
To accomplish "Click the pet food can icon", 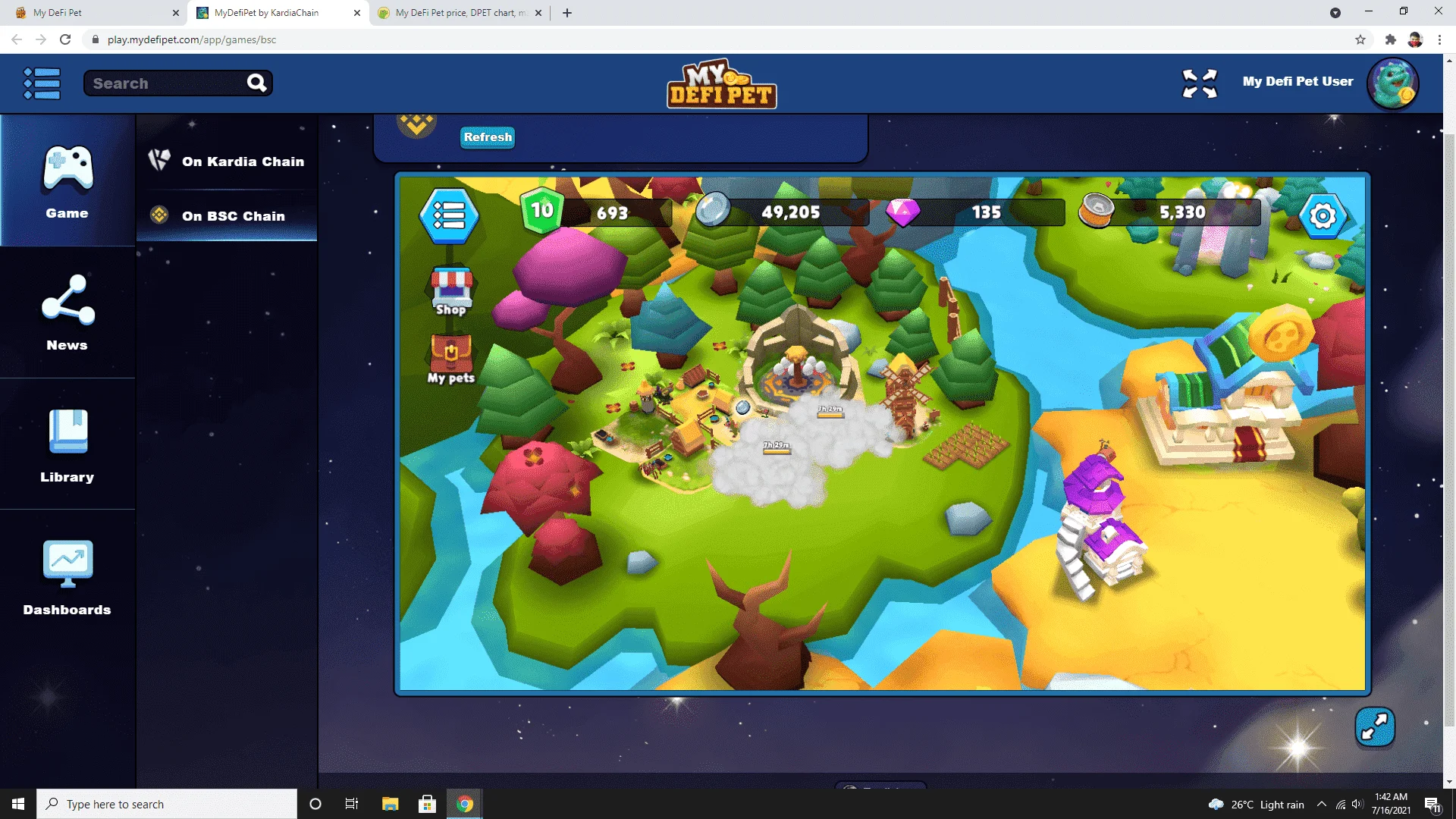I will click(x=1097, y=211).
